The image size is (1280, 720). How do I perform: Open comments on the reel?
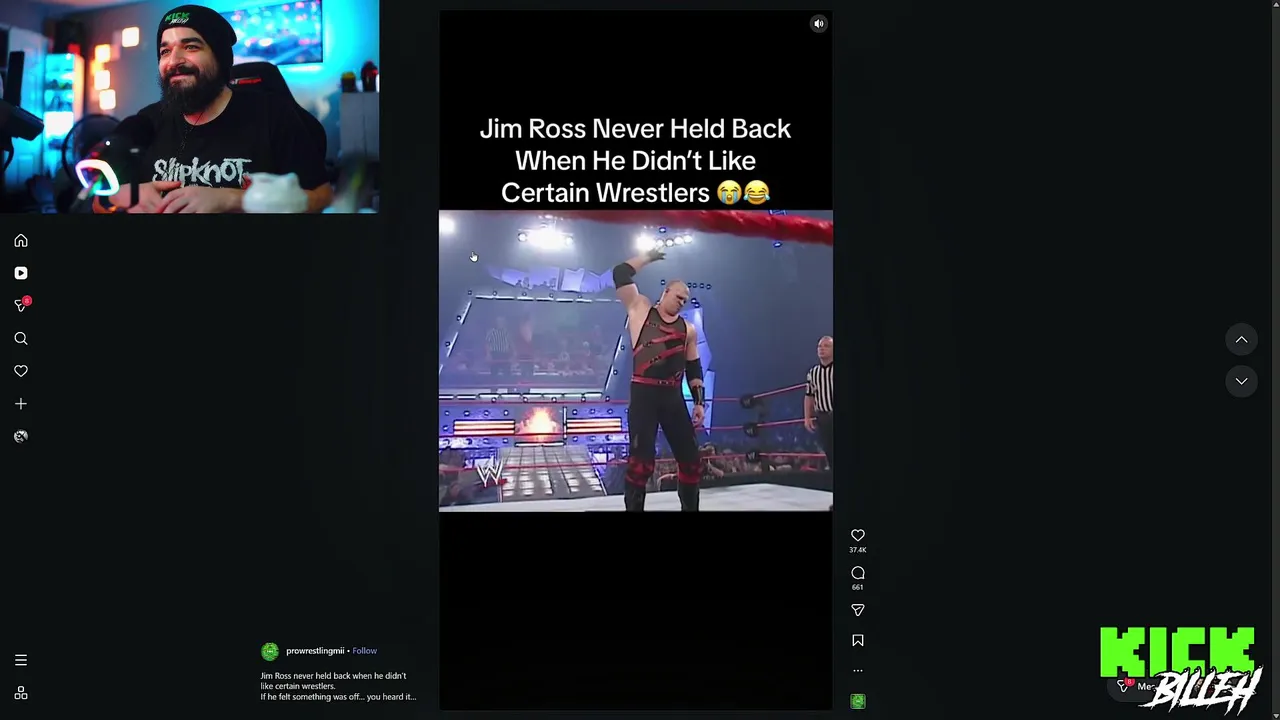click(858, 573)
